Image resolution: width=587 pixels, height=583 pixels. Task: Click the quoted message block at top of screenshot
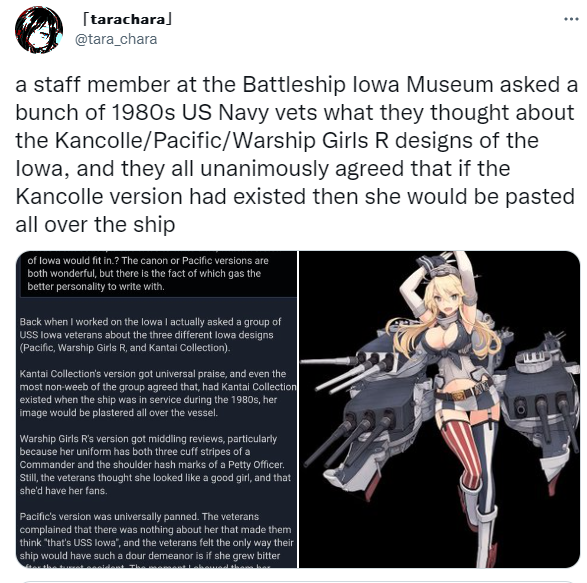[157, 274]
